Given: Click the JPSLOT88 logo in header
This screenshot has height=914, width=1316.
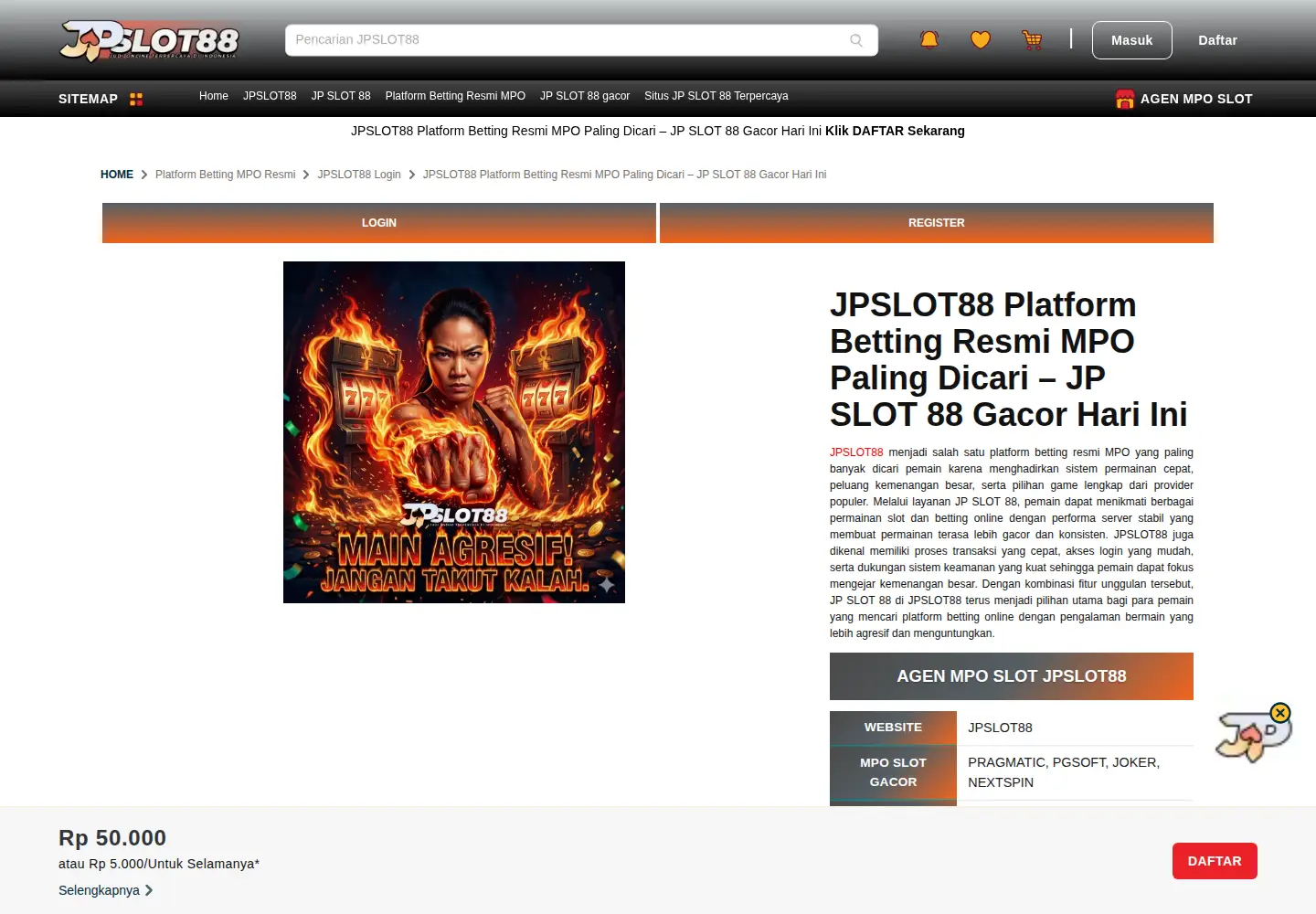Looking at the screenshot, I should 149,41.
